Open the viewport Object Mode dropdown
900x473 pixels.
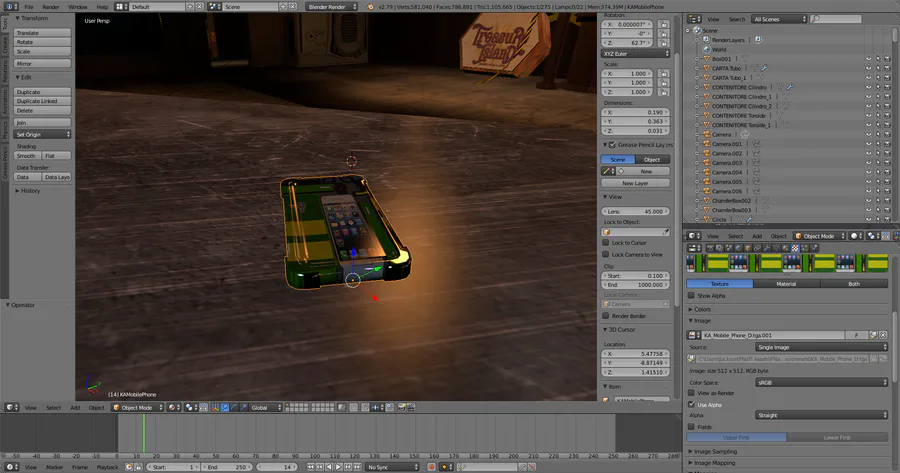tap(137, 408)
